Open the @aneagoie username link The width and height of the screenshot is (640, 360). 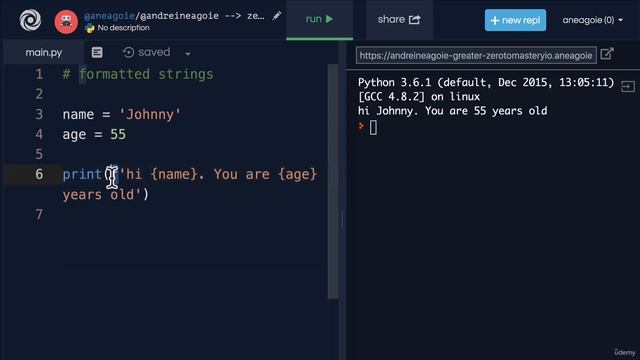(x=109, y=16)
